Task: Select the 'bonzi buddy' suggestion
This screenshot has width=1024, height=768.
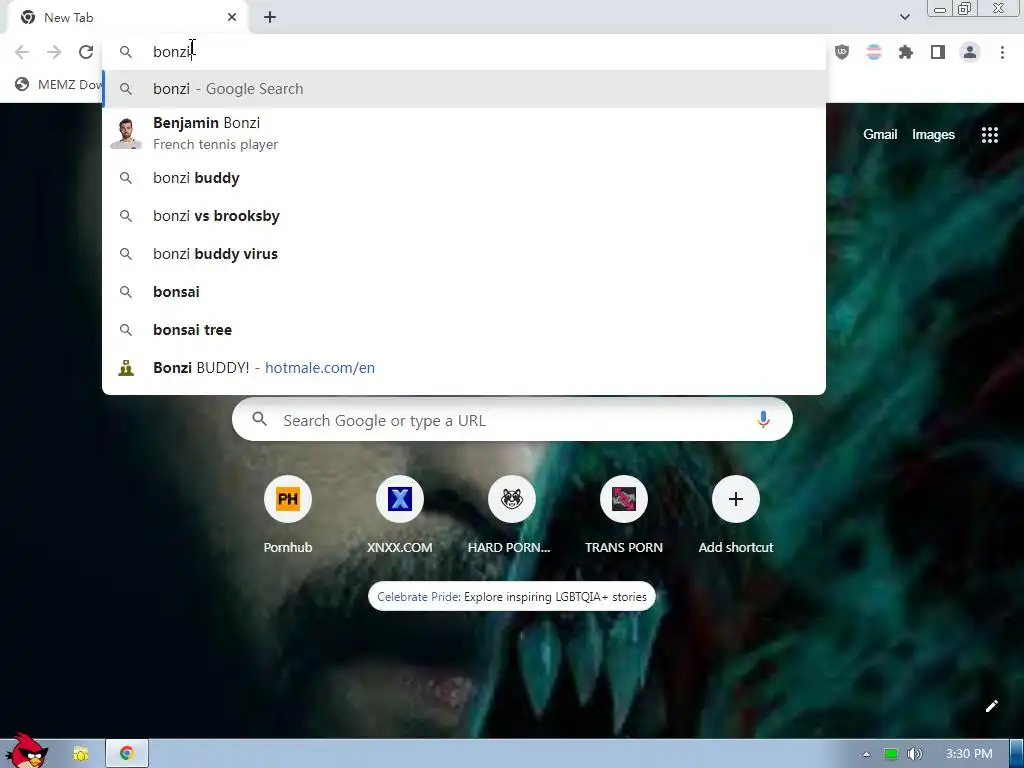Action: (x=464, y=178)
